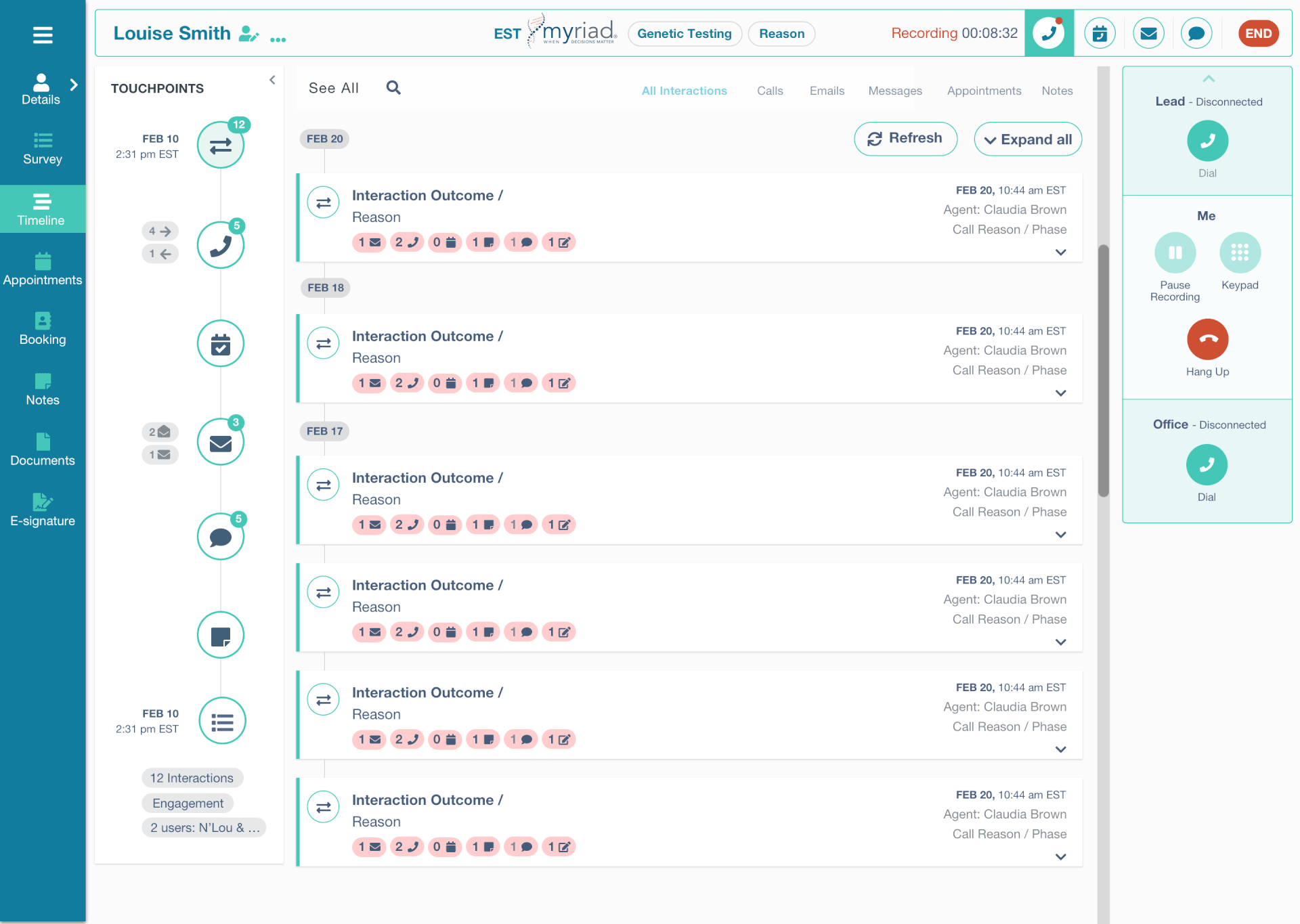
Task: Pause the recording
Action: (x=1175, y=252)
